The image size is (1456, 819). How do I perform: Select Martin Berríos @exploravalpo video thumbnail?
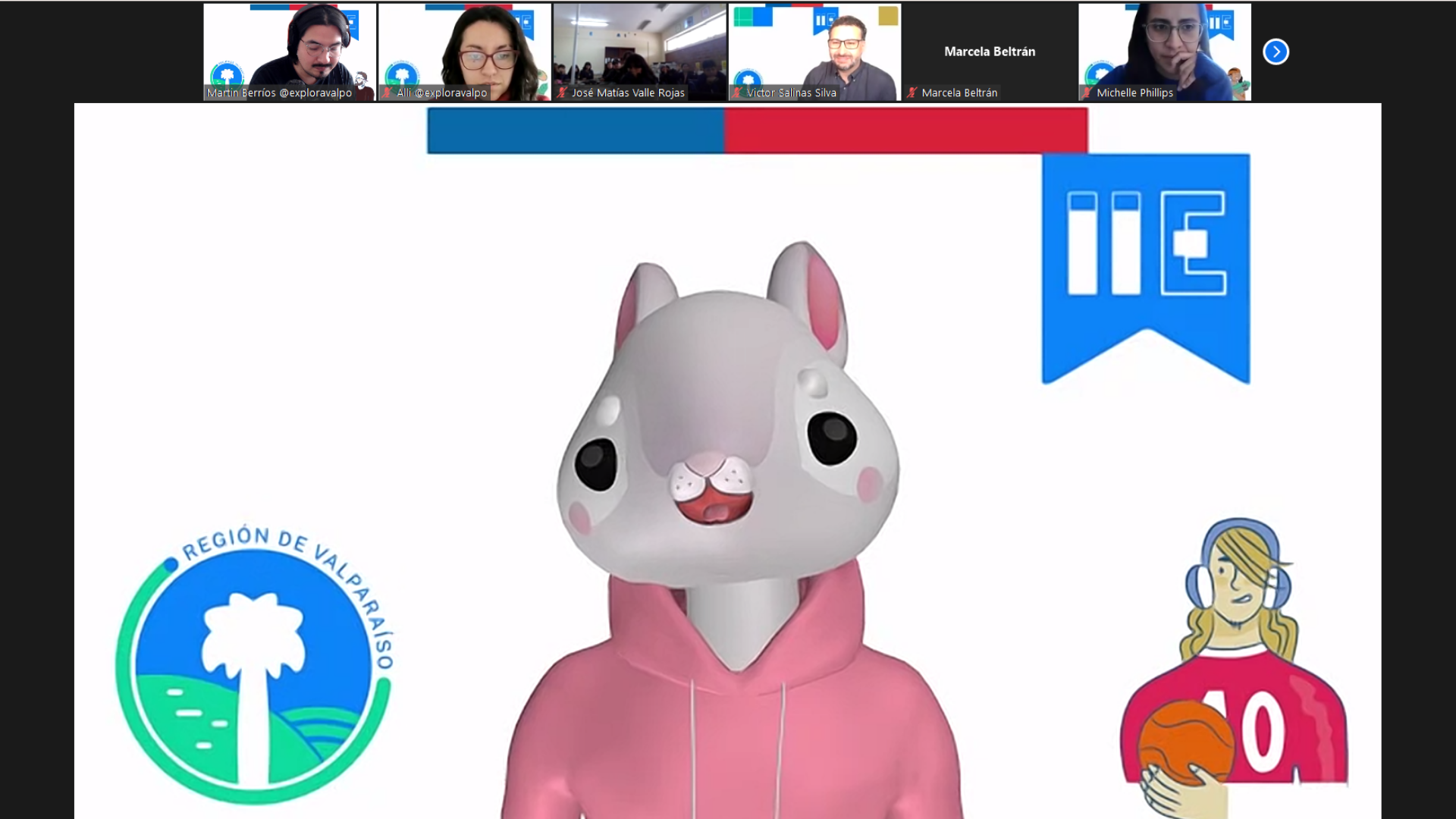pos(290,52)
